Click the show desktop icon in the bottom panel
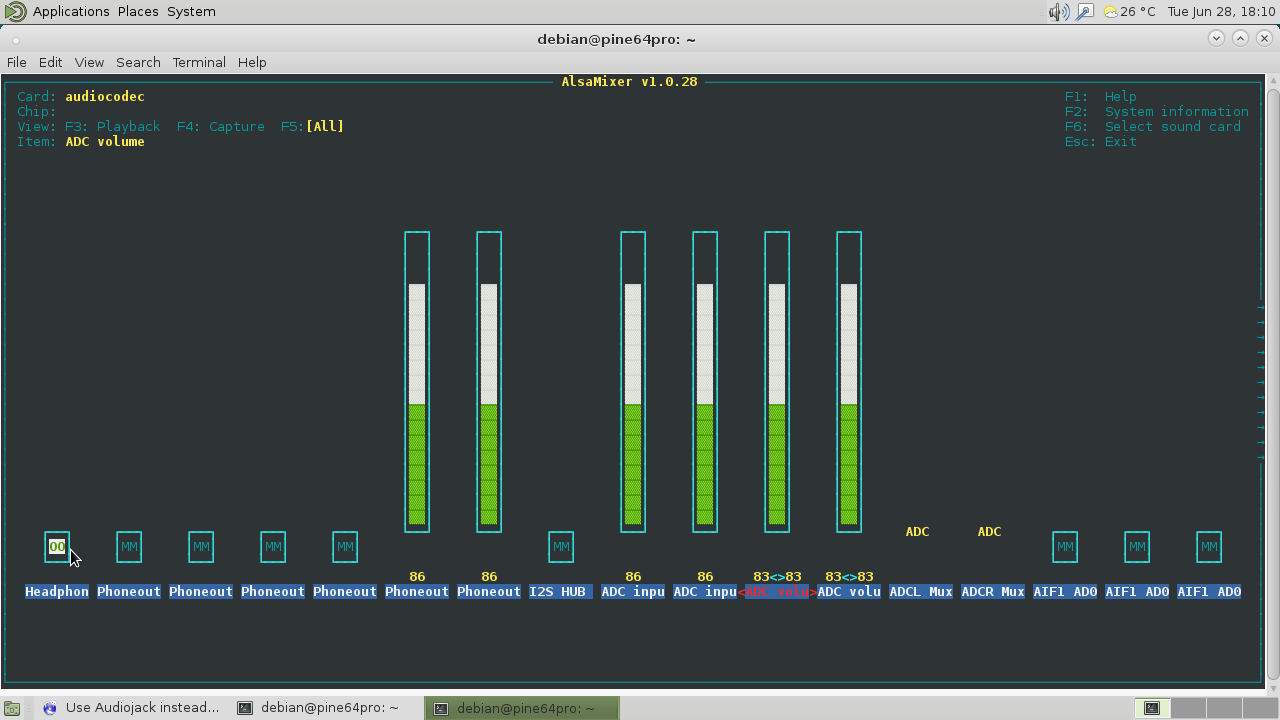Image resolution: width=1280 pixels, height=720 pixels. click(12, 708)
